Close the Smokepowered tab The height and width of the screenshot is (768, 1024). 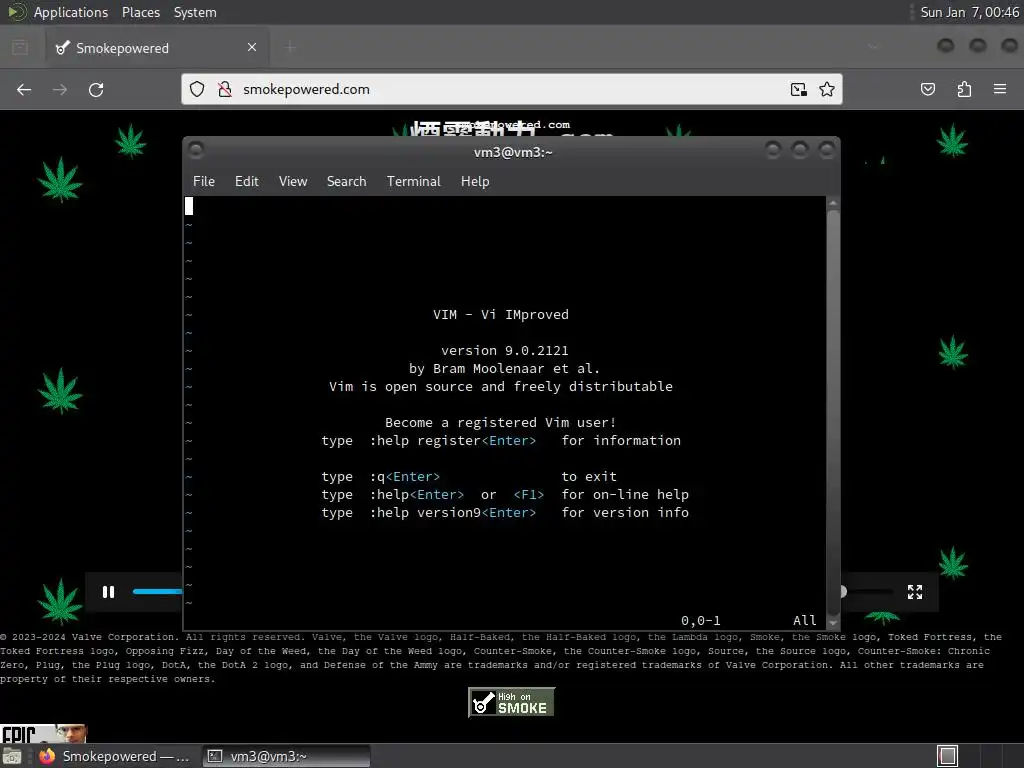click(x=252, y=47)
